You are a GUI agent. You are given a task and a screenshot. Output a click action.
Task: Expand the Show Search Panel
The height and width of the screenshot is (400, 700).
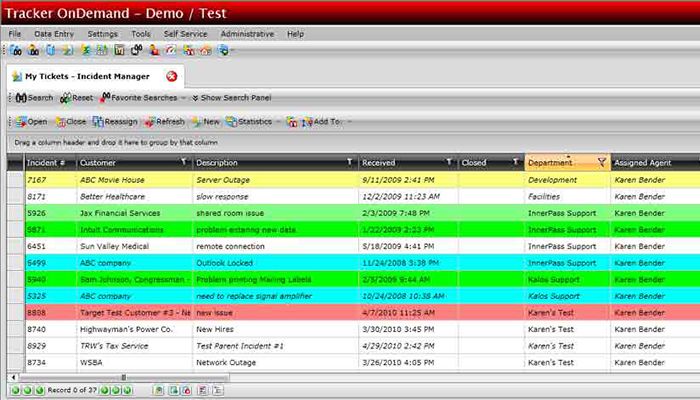coord(232,98)
